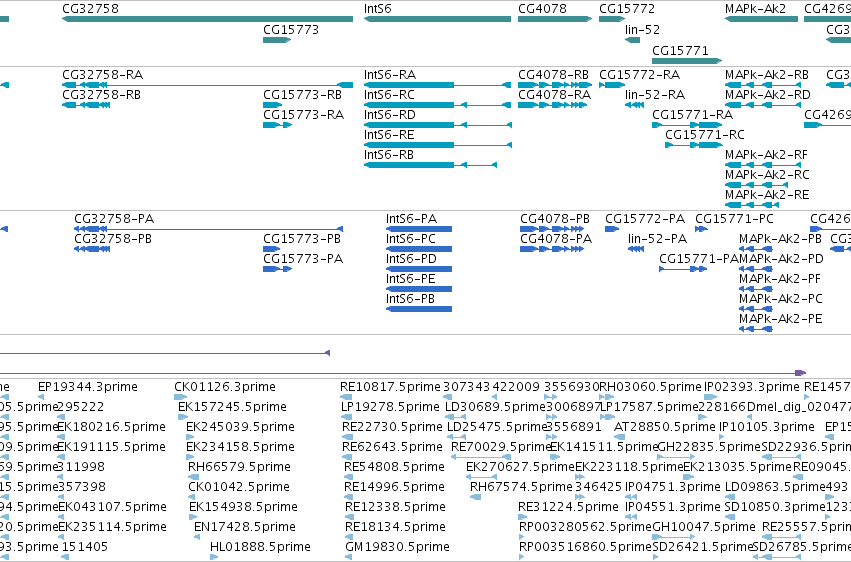Select EST EP19344.3prime
The width and height of the screenshot is (851, 562).
pyautogui.click(x=88, y=387)
